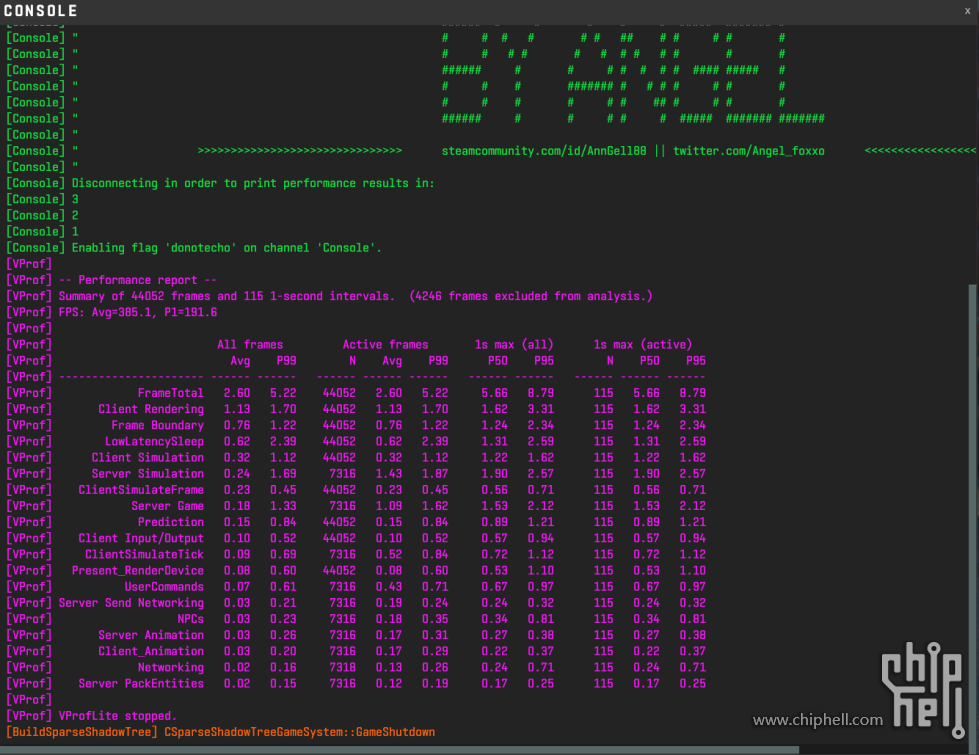Click the orange BuildSparseShadowTree tag

tap(82, 732)
